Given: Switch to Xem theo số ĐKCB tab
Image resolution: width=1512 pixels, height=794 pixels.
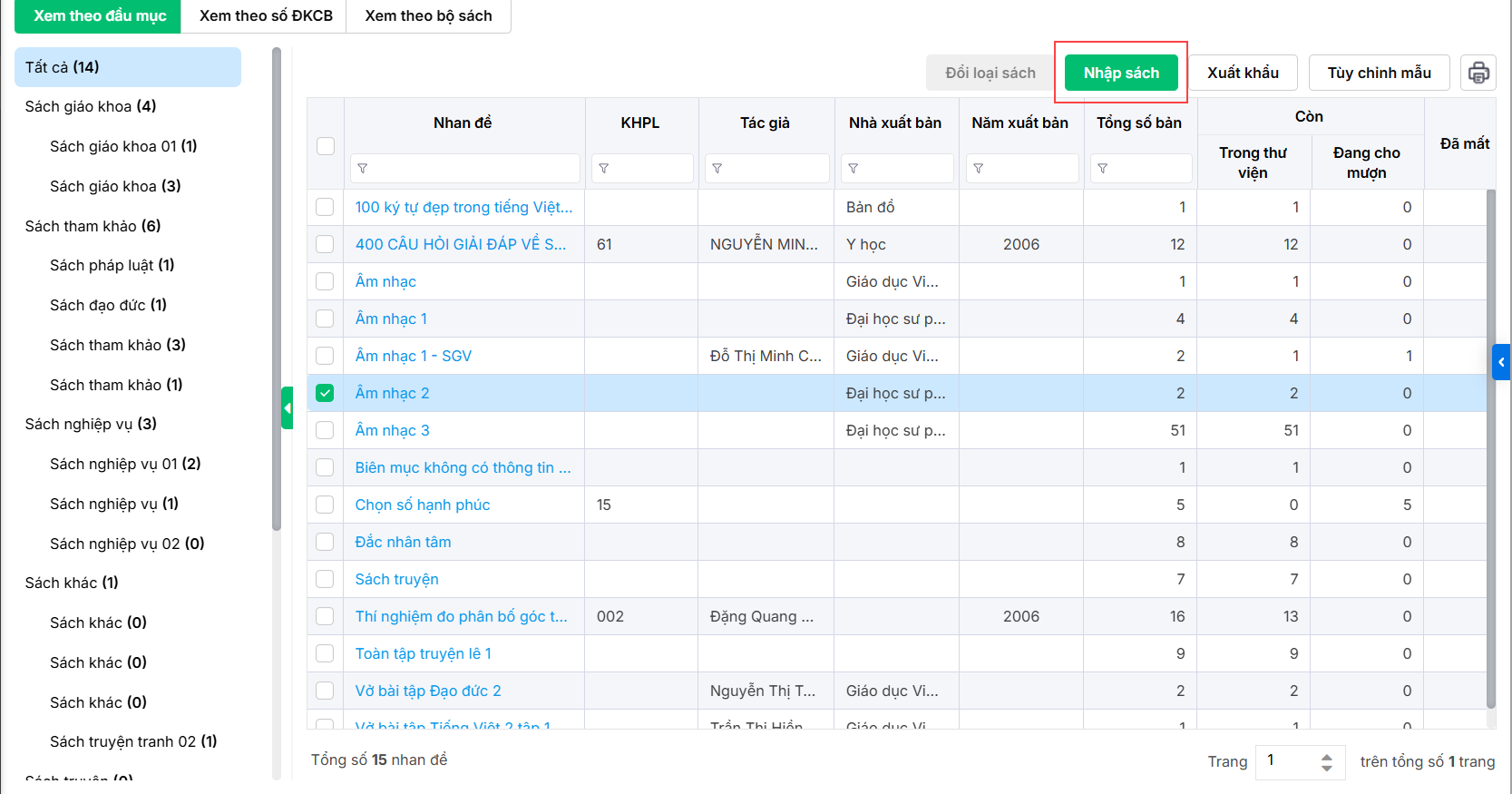Looking at the screenshot, I should coord(266,16).
